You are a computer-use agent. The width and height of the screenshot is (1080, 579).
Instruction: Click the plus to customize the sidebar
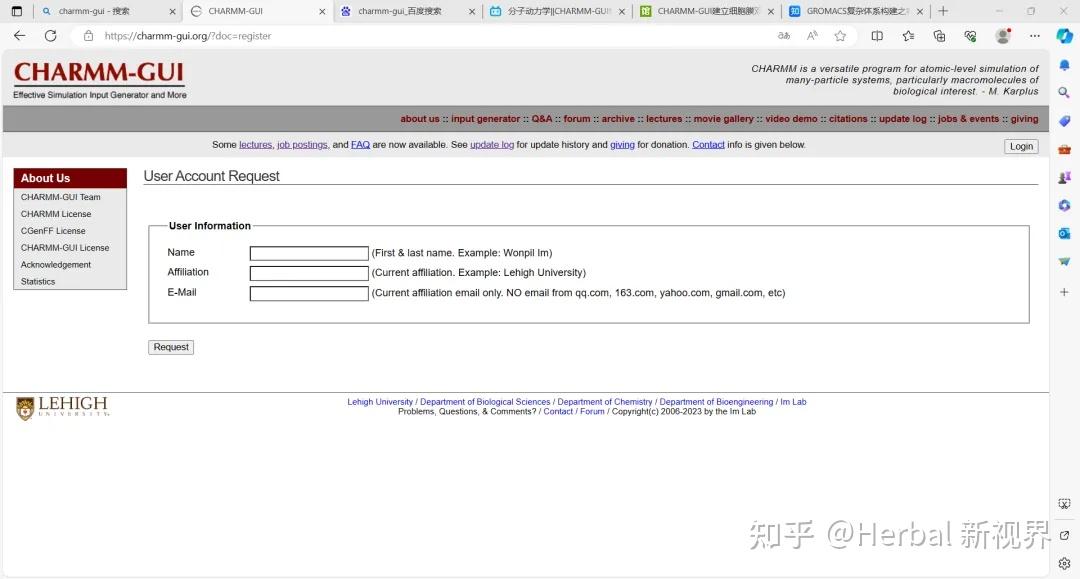click(1064, 292)
